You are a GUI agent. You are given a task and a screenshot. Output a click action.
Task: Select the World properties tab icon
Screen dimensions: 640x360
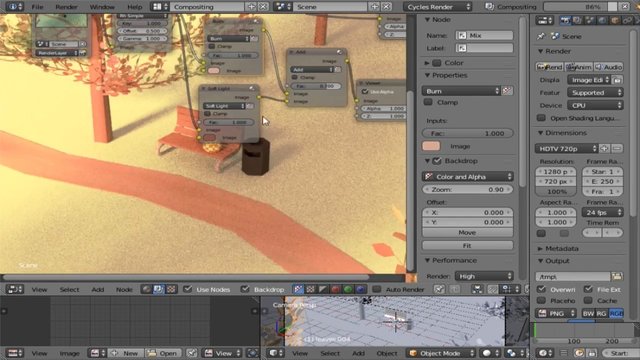[x=602, y=20]
